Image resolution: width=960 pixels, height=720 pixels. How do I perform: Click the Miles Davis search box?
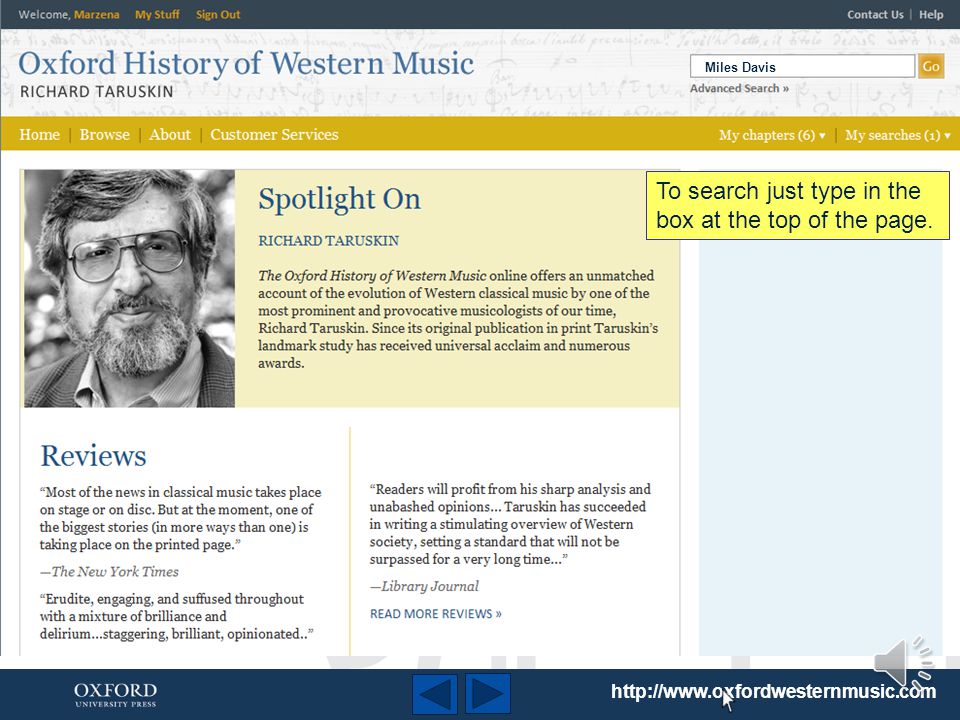click(x=802, y=66)
